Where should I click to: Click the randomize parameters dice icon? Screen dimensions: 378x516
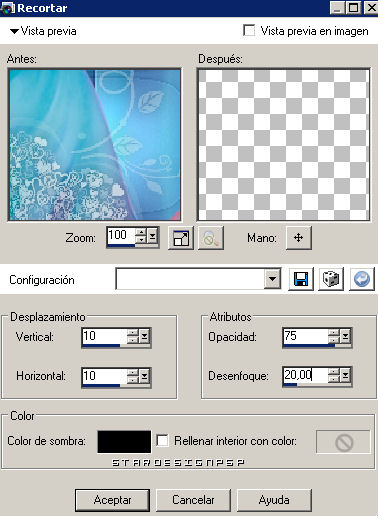coord(331,279)
